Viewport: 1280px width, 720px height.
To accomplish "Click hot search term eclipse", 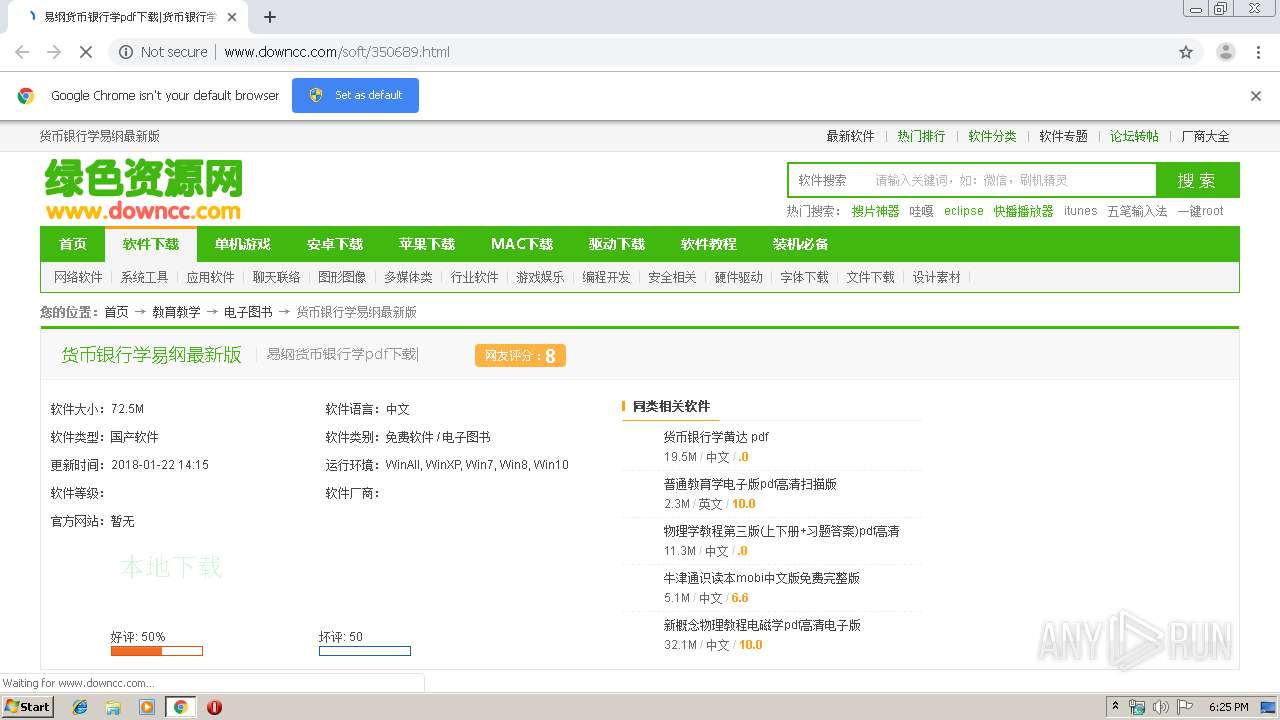I will [x=963, y=211].
